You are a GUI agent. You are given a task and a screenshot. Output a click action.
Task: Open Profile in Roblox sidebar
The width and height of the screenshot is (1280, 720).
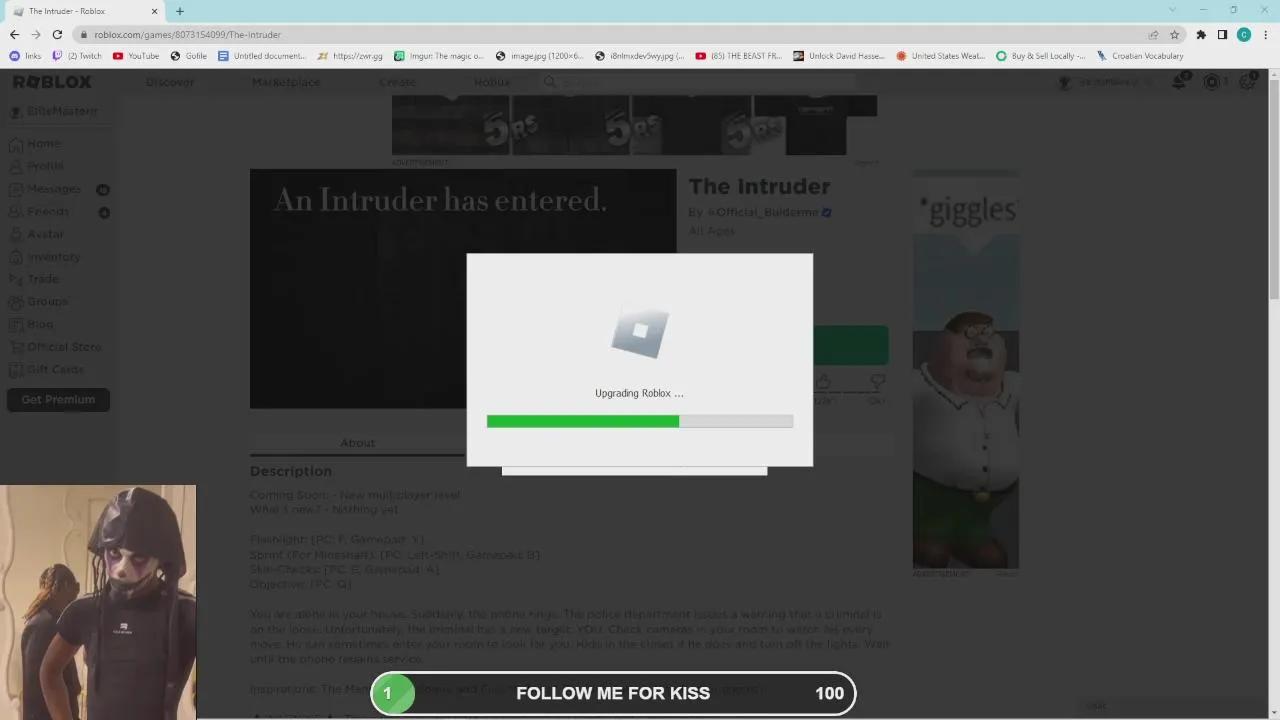coord(37,166)
